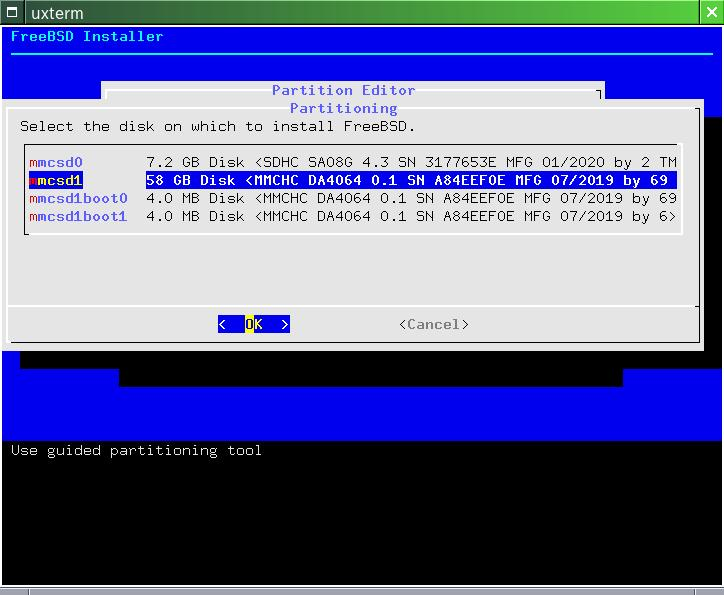Select the mmcsd0 disk entry
This screenshot has height=595, width=724.
pyautogui.click(x=353, y=162)
